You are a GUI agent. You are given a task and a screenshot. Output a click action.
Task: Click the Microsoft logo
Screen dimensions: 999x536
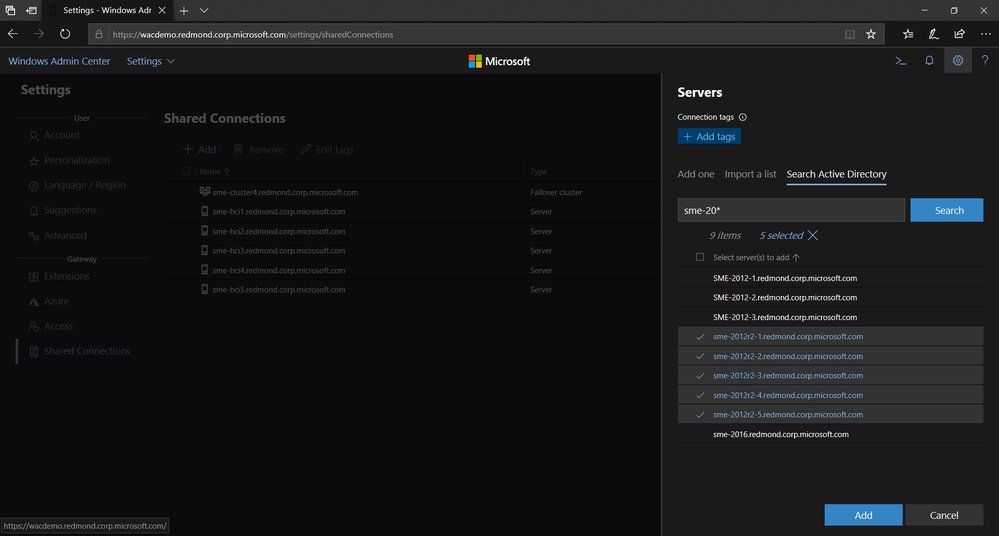click(499, 61)
